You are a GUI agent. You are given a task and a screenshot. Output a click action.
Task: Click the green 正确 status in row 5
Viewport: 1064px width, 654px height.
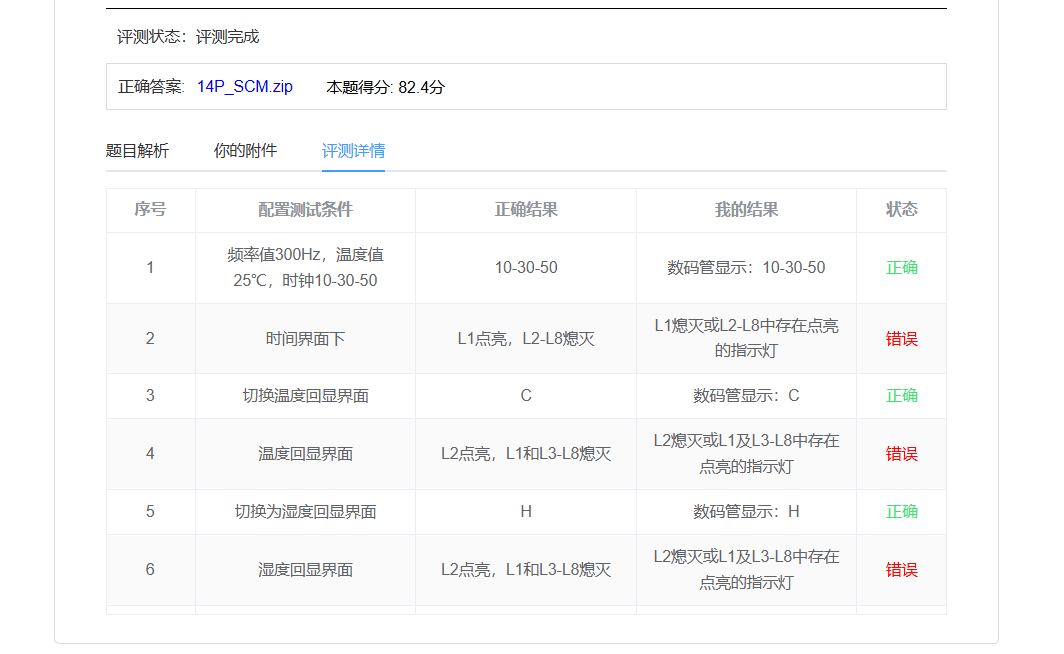coord(901,512)
